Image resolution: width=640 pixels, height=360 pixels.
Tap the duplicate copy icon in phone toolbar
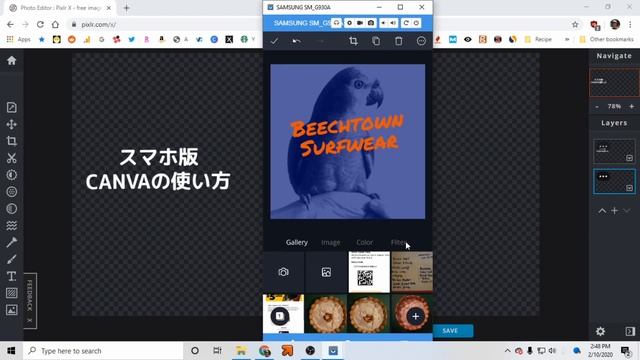pos(376,41)
